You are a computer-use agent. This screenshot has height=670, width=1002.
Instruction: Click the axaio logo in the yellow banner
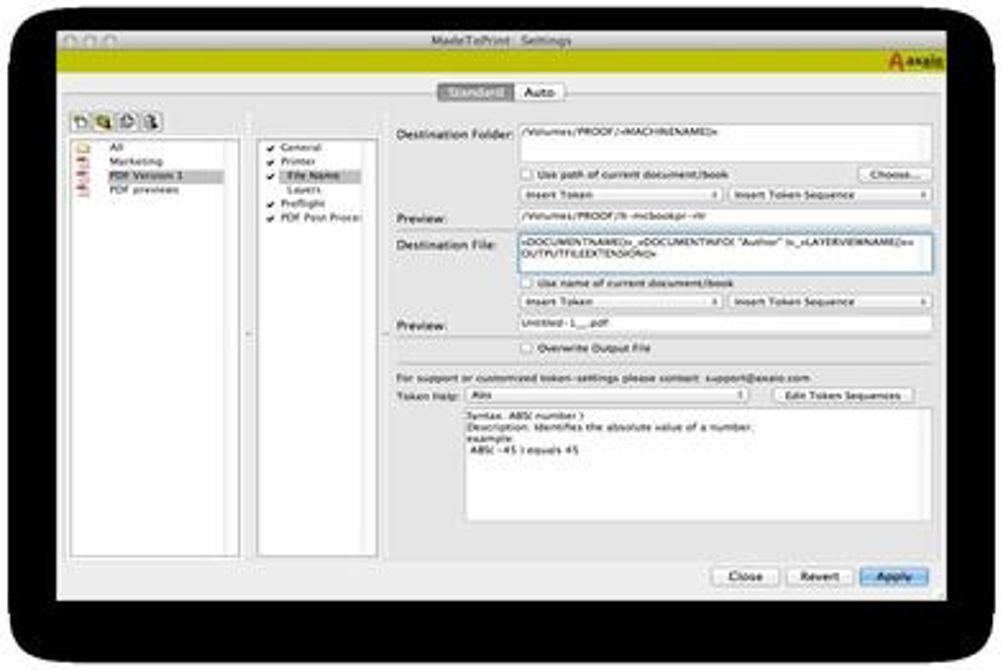(x=915, y=61)
